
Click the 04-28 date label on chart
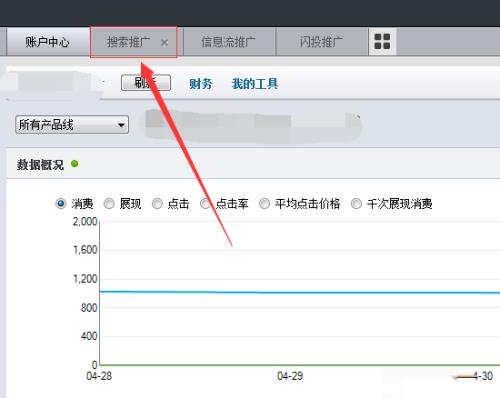pos(99,376)
